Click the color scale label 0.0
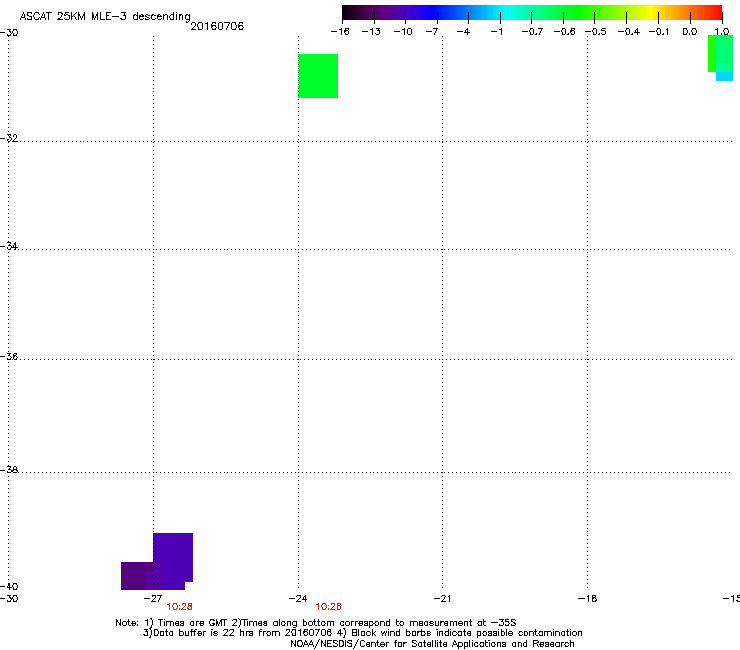Viewport: 740px width, 650px height. coord(690,32)
